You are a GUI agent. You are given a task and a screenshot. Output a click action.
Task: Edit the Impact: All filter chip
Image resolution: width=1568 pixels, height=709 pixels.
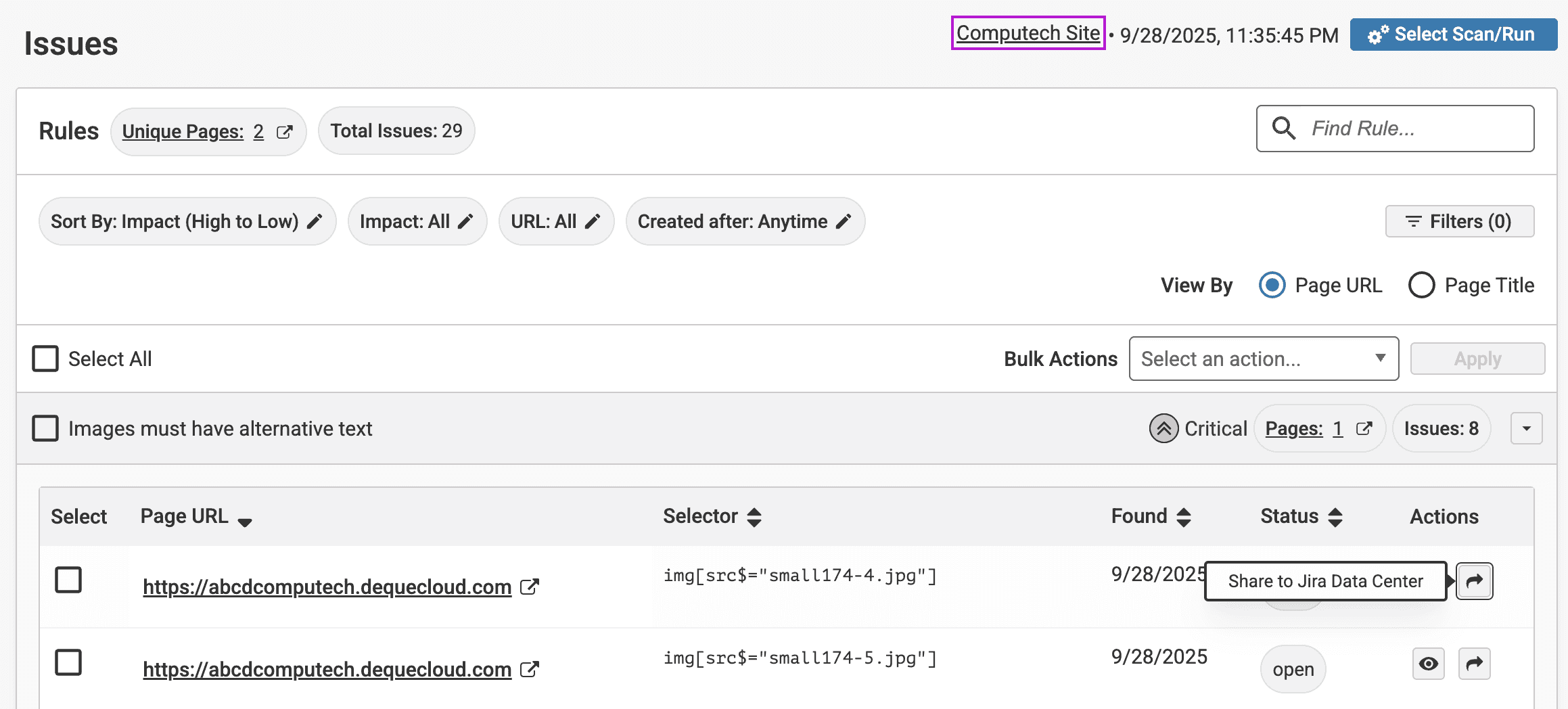417,222
